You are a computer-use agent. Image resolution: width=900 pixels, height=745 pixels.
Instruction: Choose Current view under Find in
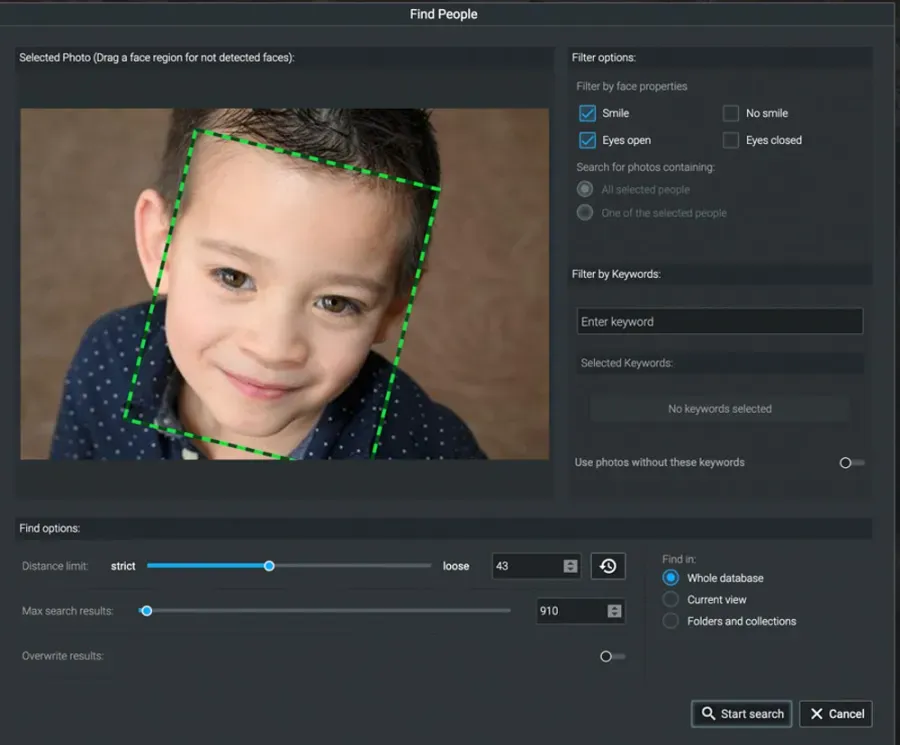671,600
